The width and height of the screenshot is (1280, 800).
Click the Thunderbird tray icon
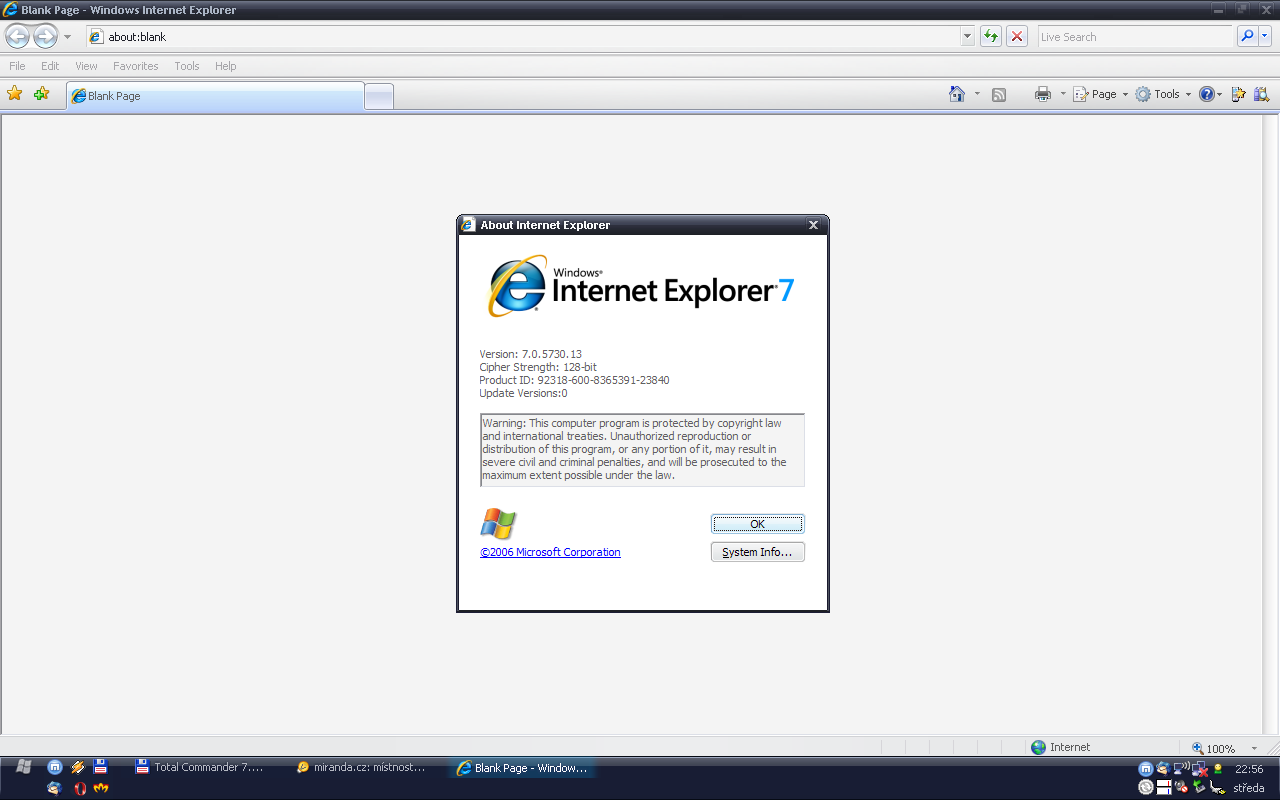1163,768
